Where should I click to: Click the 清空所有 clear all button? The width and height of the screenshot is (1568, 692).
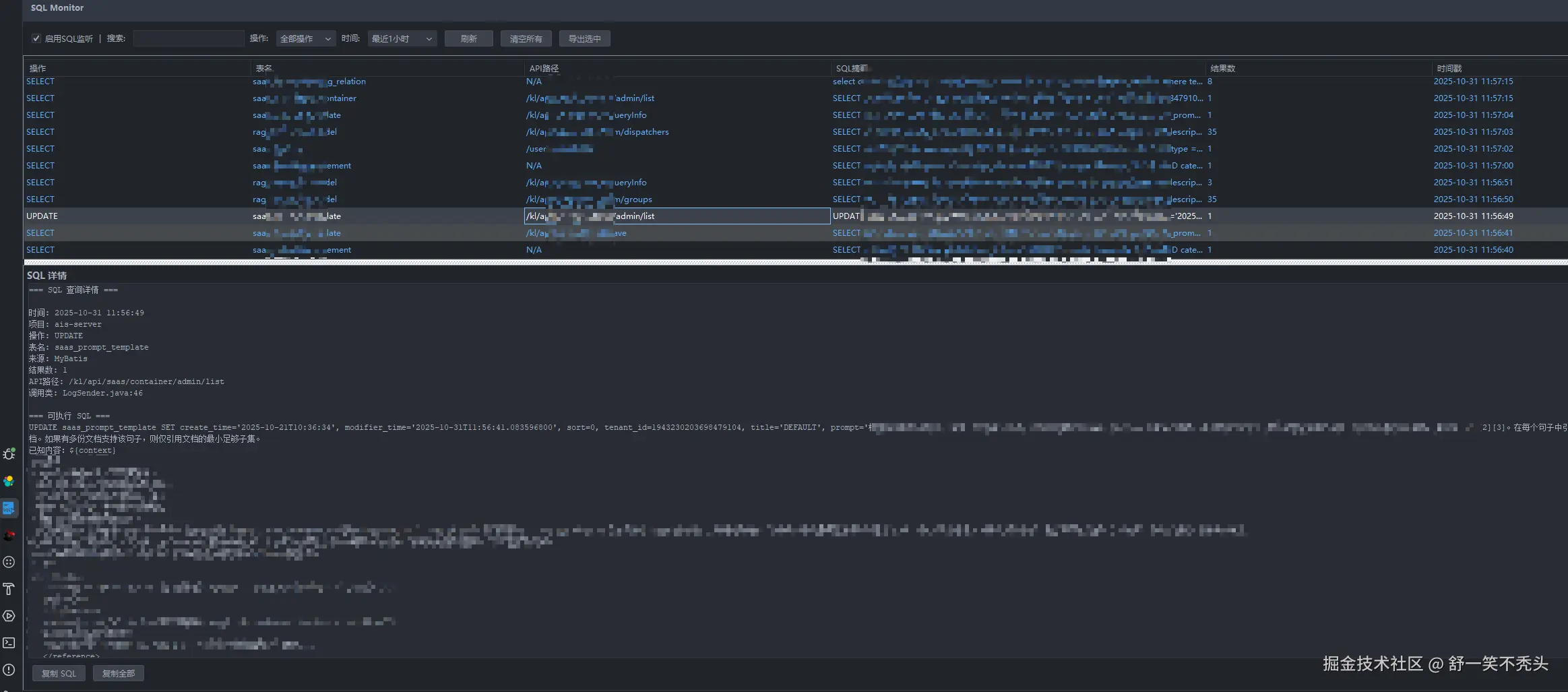coord(526,38)
